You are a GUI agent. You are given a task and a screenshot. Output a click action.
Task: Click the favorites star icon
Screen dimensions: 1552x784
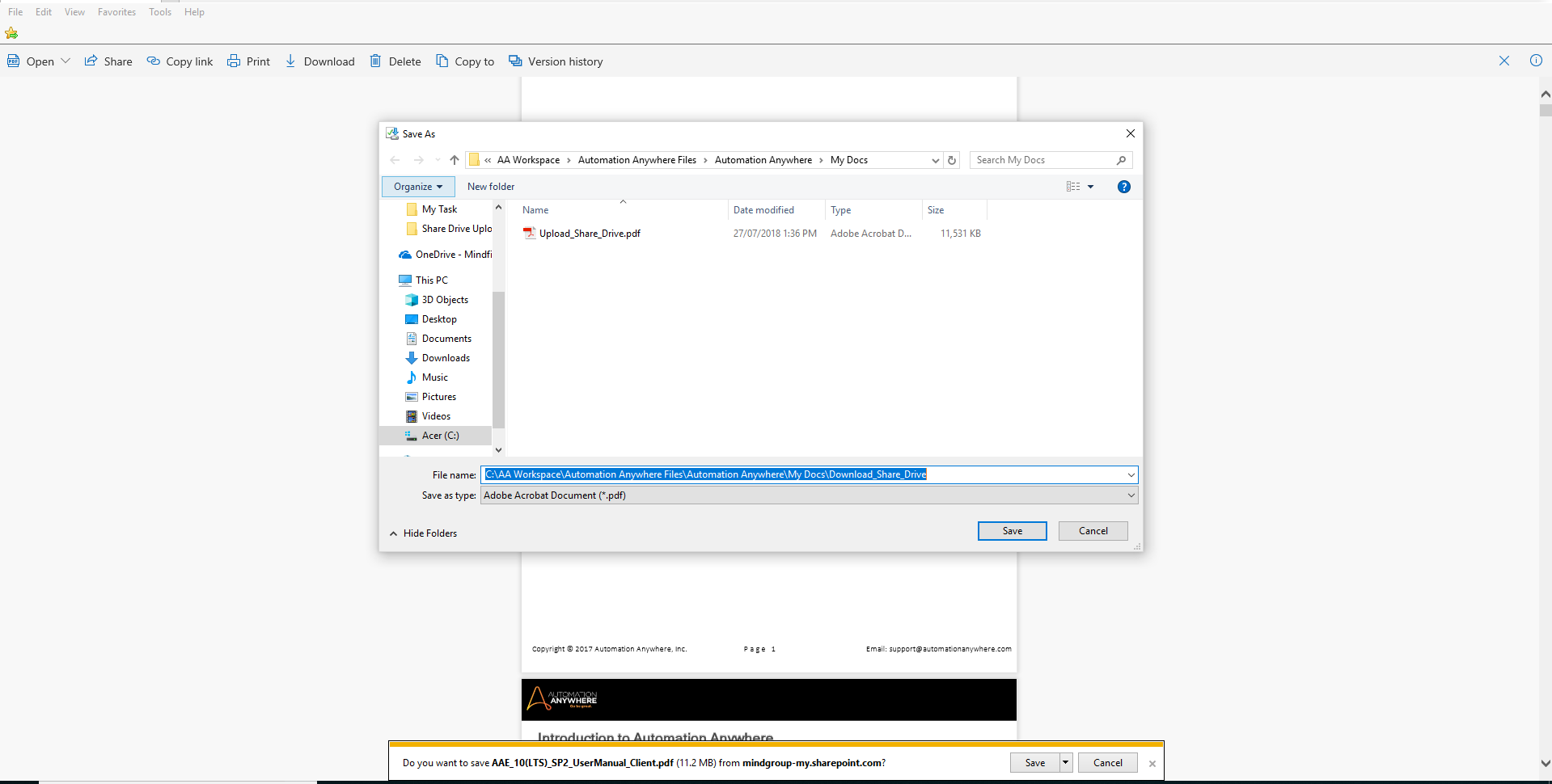click(11, 33)
